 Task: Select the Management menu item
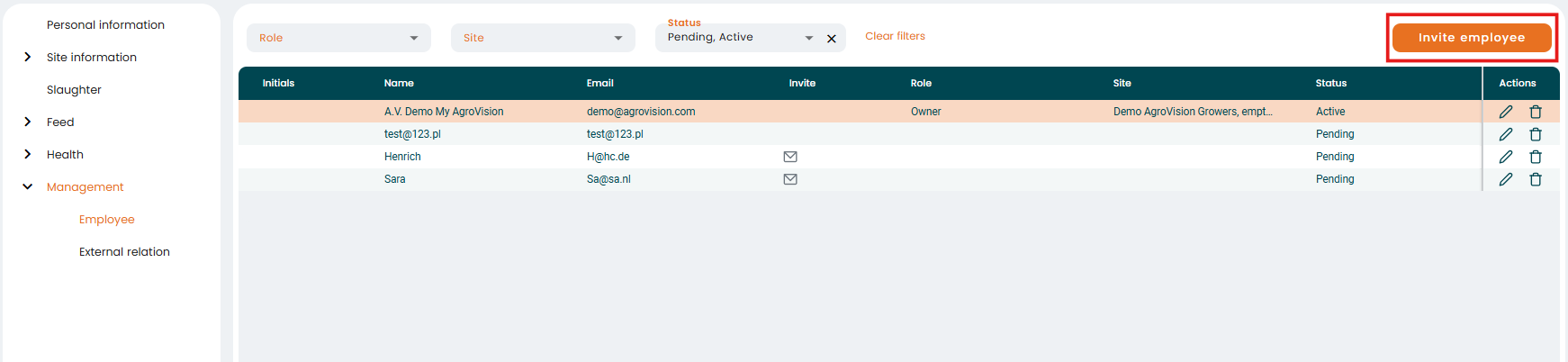(86, 187)
